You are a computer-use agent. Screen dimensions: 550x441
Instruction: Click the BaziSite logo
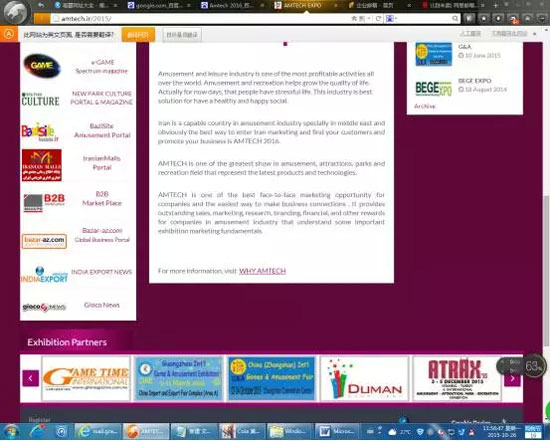coord(40,132)
